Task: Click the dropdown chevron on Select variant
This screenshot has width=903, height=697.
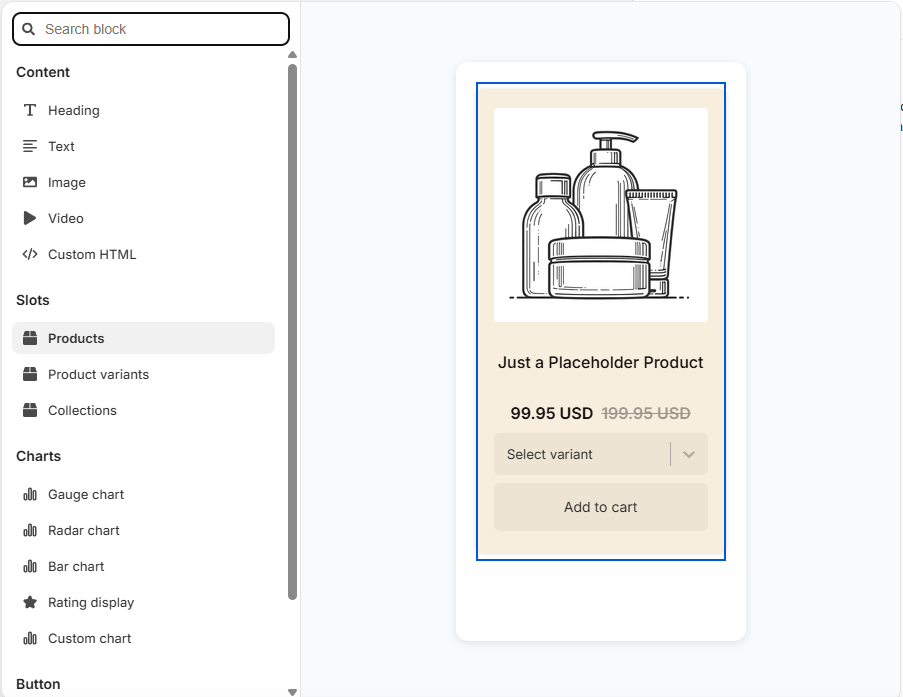Action: point(688,454)
